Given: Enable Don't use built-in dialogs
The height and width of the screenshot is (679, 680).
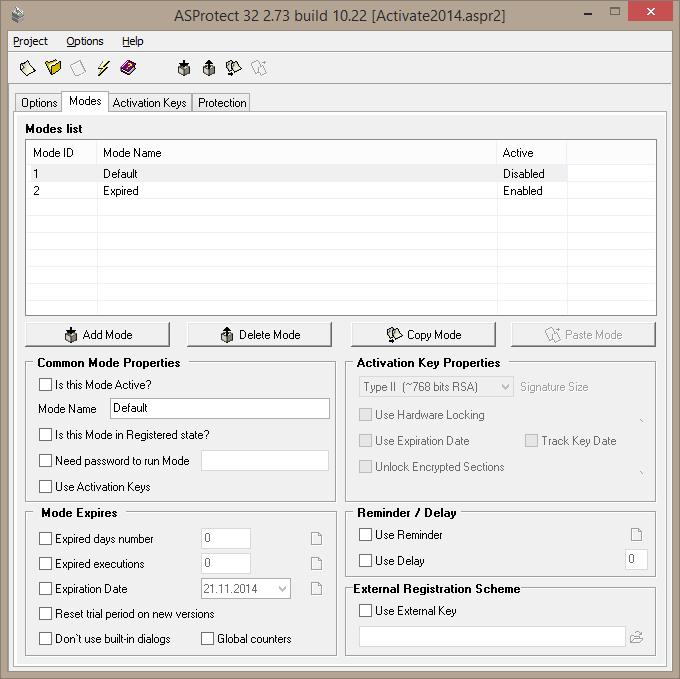Looking at the screenshot, I should (45, 639).
